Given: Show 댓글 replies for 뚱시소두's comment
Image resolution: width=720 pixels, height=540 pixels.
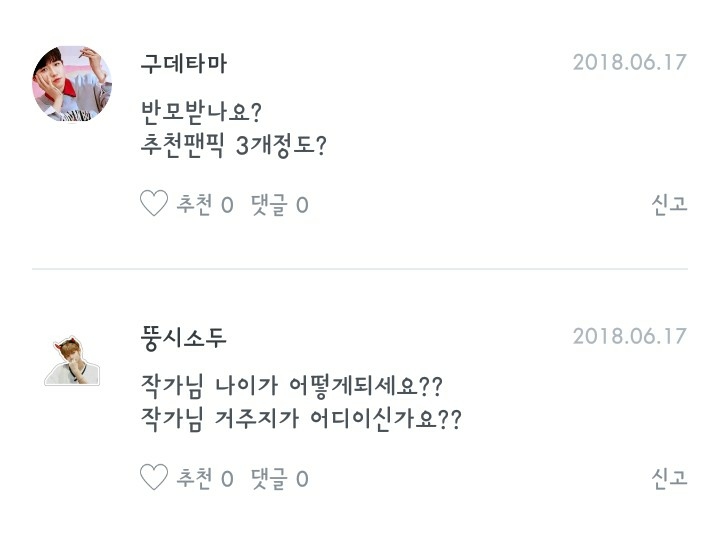Looking at the screenshot, I should (279, 478).
